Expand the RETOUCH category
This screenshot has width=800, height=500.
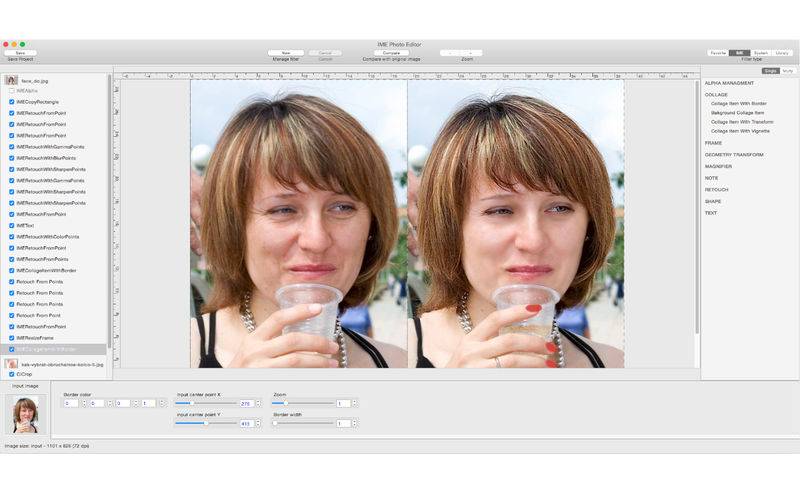pyautogui.click(x=716, y=190)
